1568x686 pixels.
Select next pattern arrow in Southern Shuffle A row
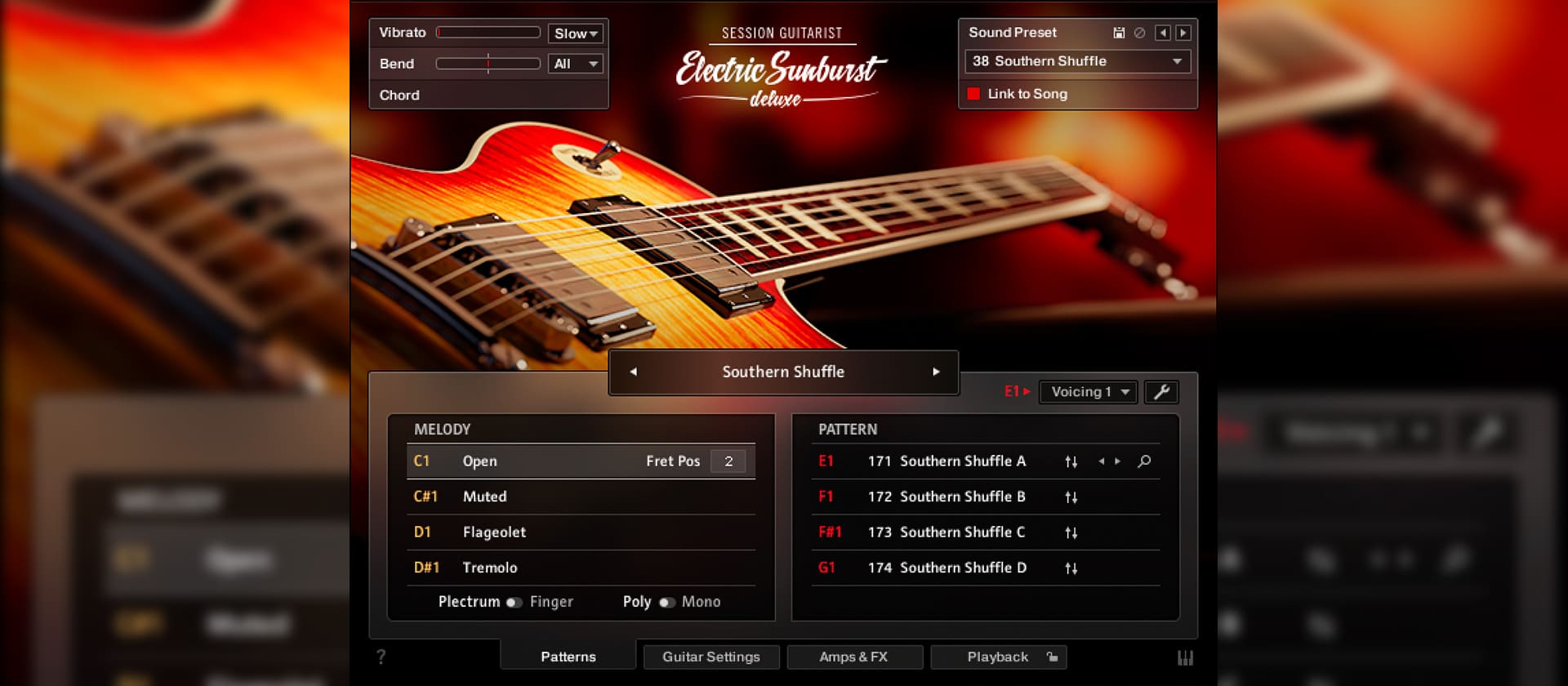(x=1117, y=461)
